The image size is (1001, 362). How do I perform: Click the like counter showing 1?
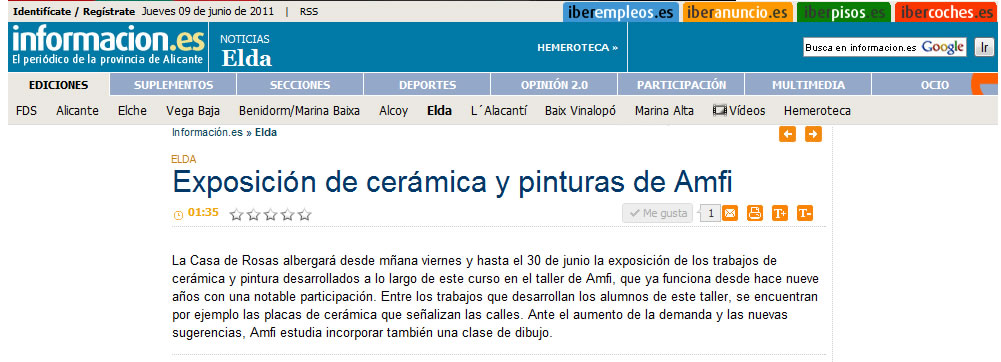pos(711,213)
